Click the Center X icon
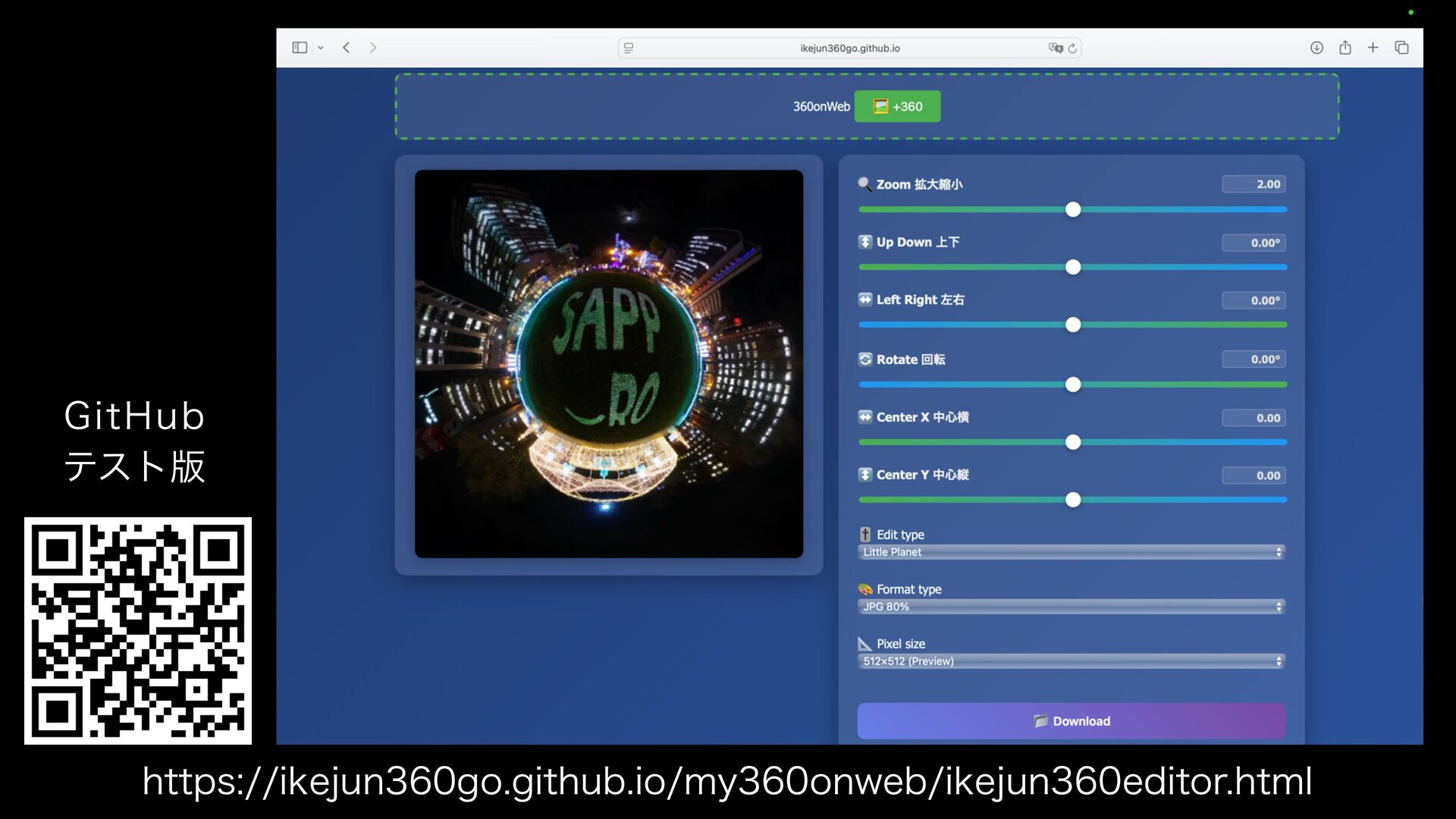Viewport: 1456px width, 819px height. pyautogui.click(x=864, y=417)
